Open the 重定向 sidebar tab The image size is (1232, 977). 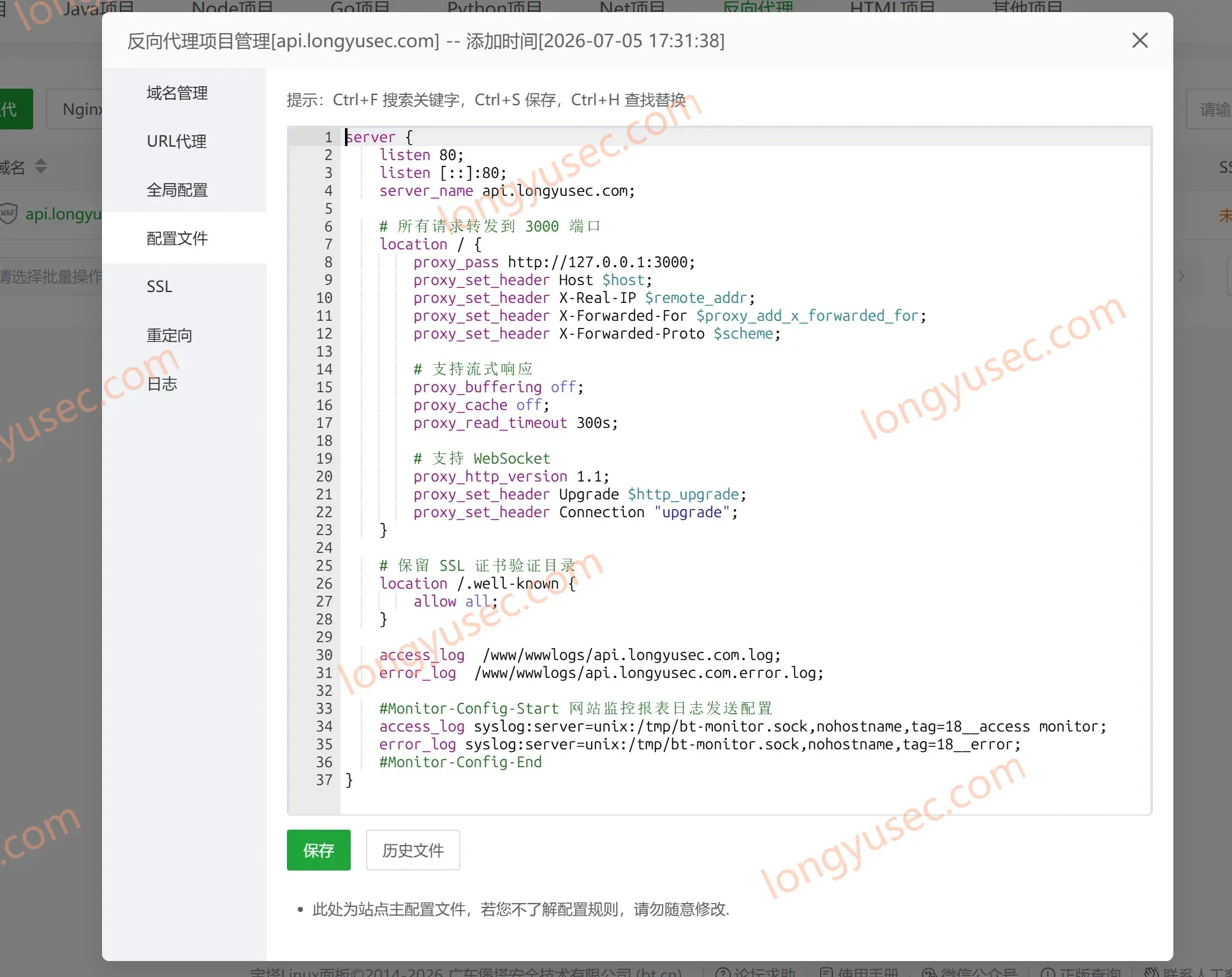pyautogui.click(x=169, y=335)
